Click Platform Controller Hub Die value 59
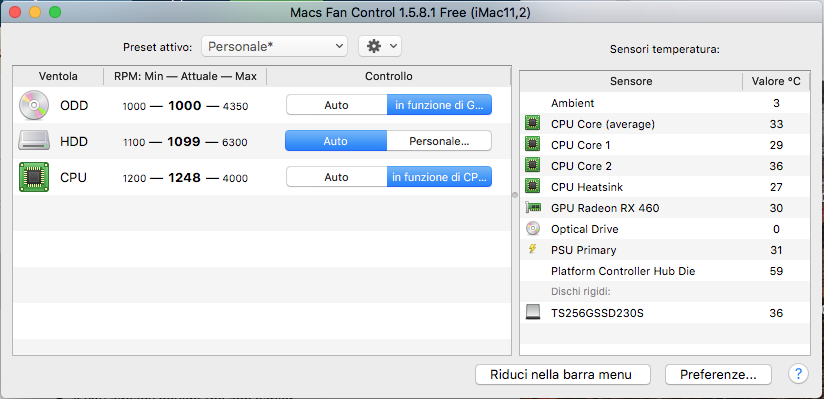This screenshot has width=824, height=399. coord(776,271)
